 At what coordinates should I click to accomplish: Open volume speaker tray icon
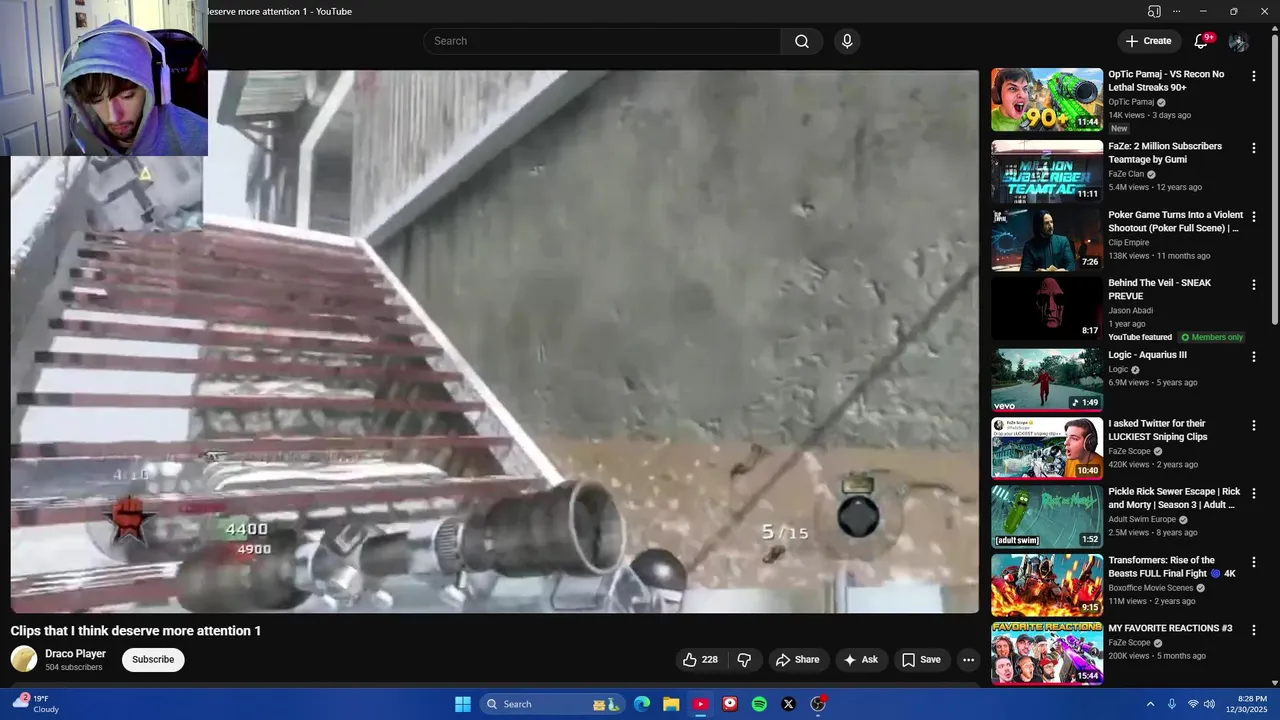point(1209,704)
